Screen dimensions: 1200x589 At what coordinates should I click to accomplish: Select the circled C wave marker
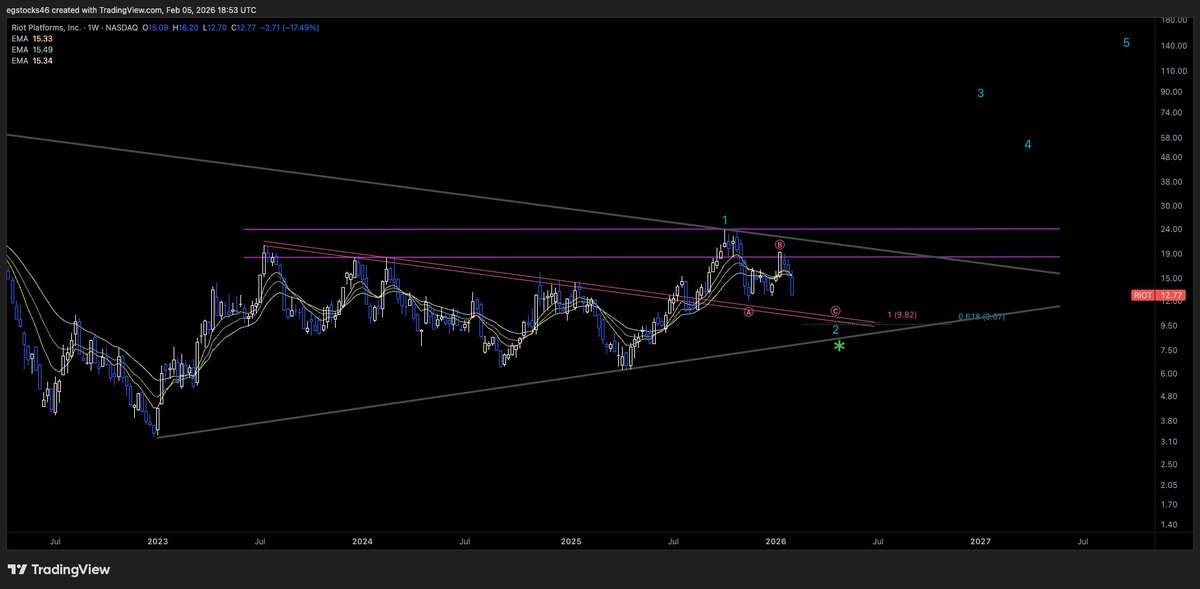[x=833, y=310]
